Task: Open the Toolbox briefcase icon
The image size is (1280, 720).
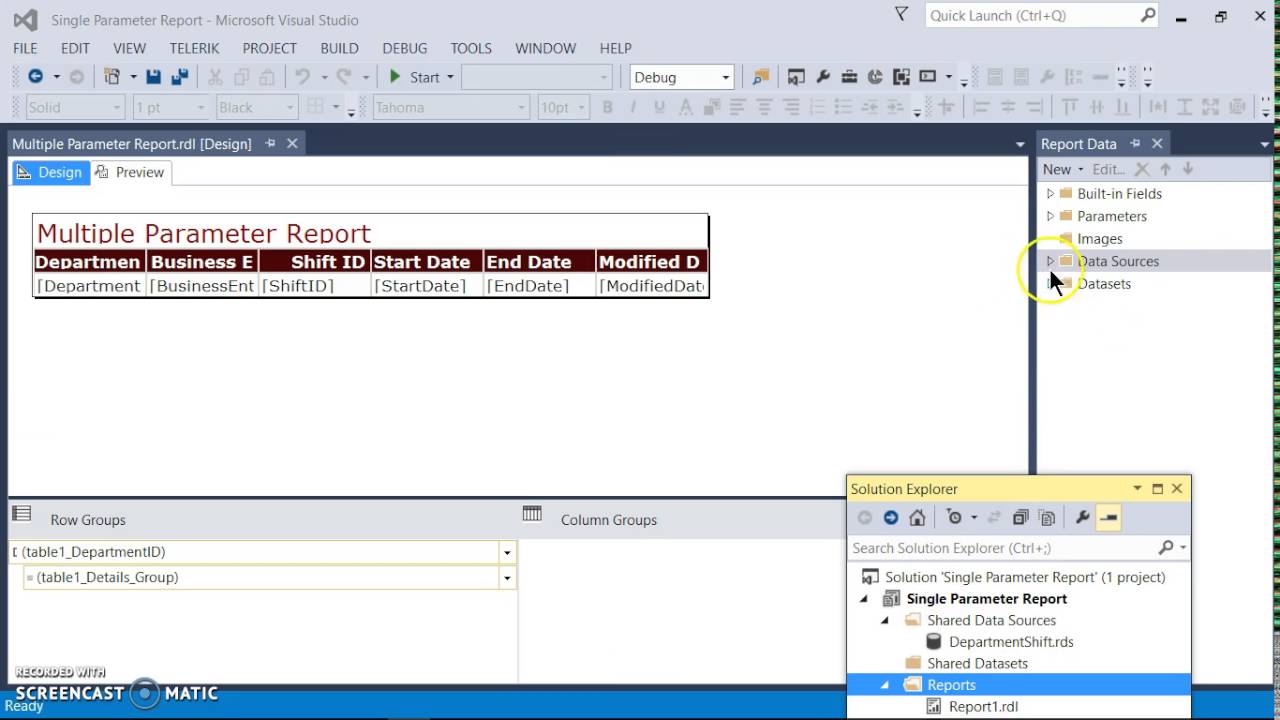Action: [849, 77]
